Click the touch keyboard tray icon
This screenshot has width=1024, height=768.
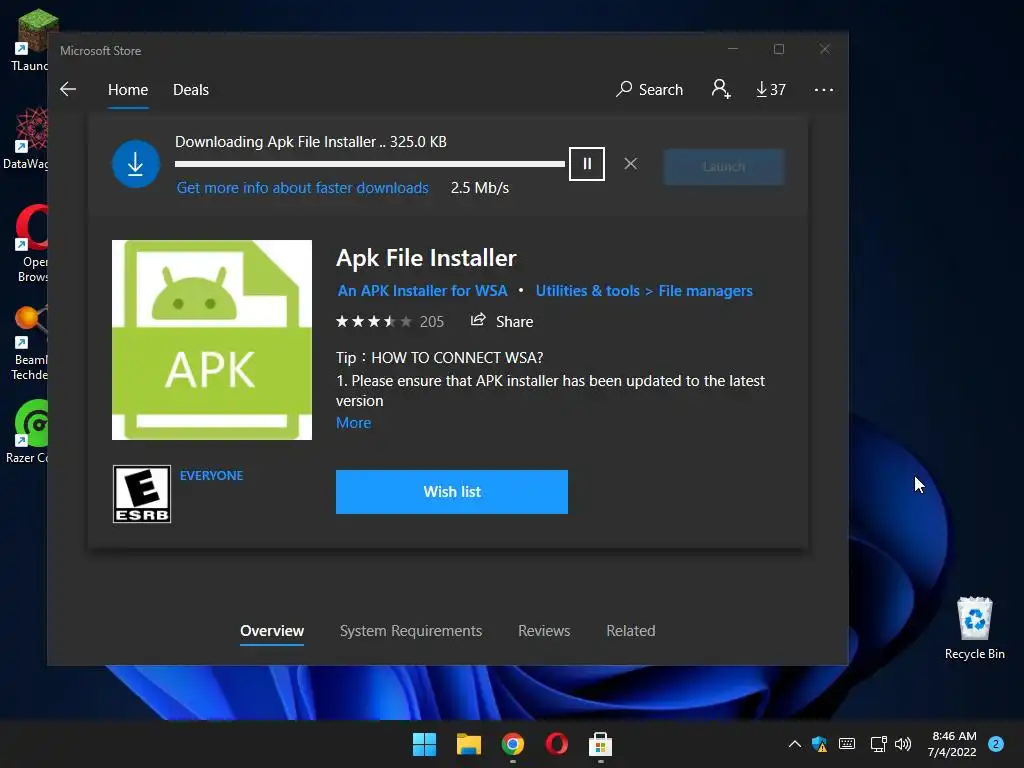click(847, 744)
